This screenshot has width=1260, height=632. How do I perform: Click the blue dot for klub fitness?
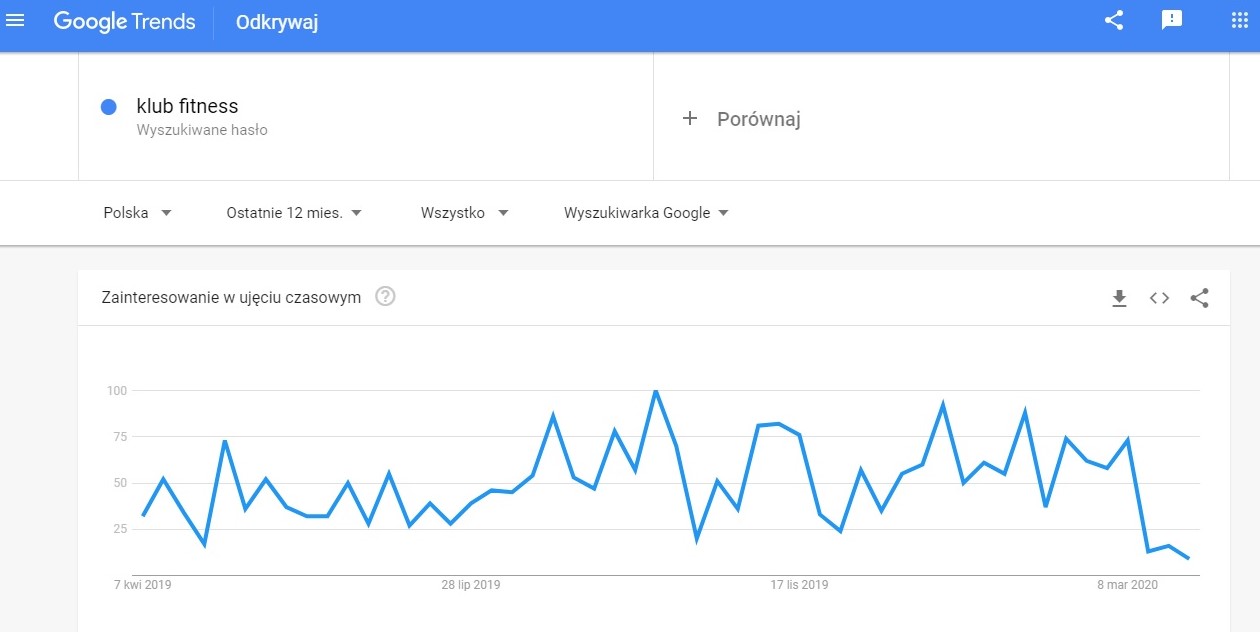click(109, 107)
